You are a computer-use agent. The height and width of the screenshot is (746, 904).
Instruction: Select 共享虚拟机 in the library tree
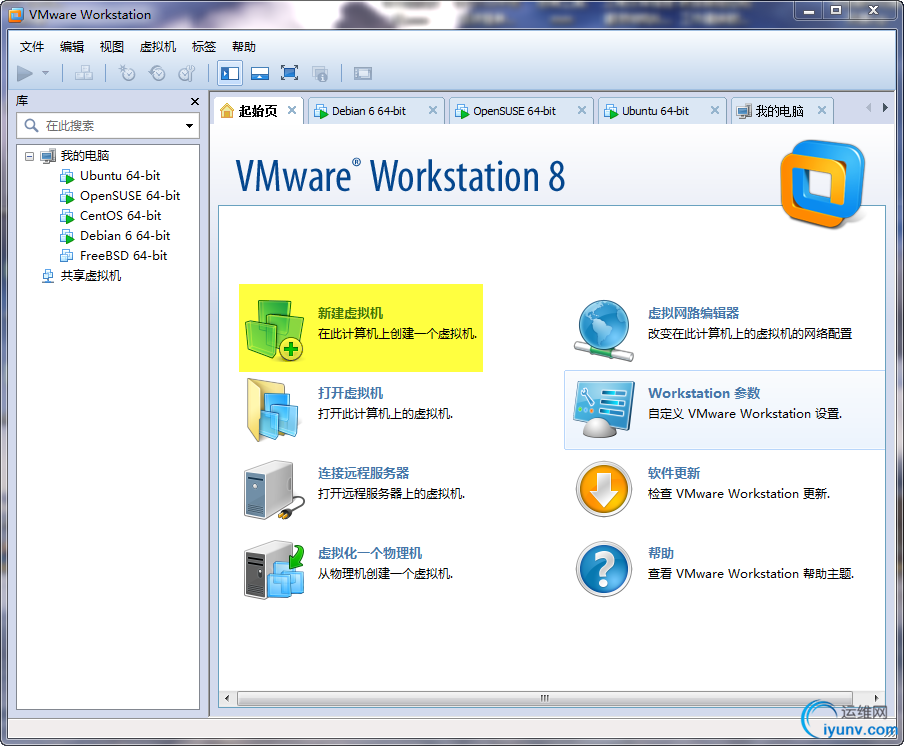(x=91, y=276)
